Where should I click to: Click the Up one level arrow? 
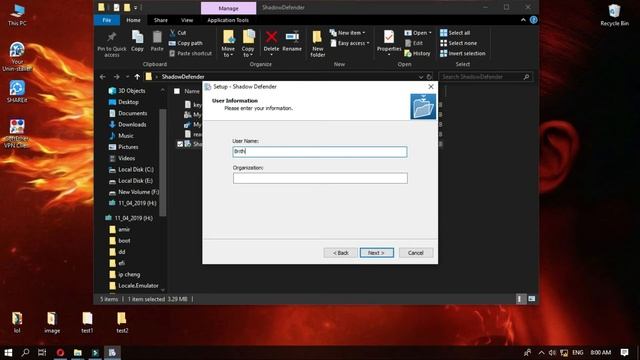pos(137,77)
